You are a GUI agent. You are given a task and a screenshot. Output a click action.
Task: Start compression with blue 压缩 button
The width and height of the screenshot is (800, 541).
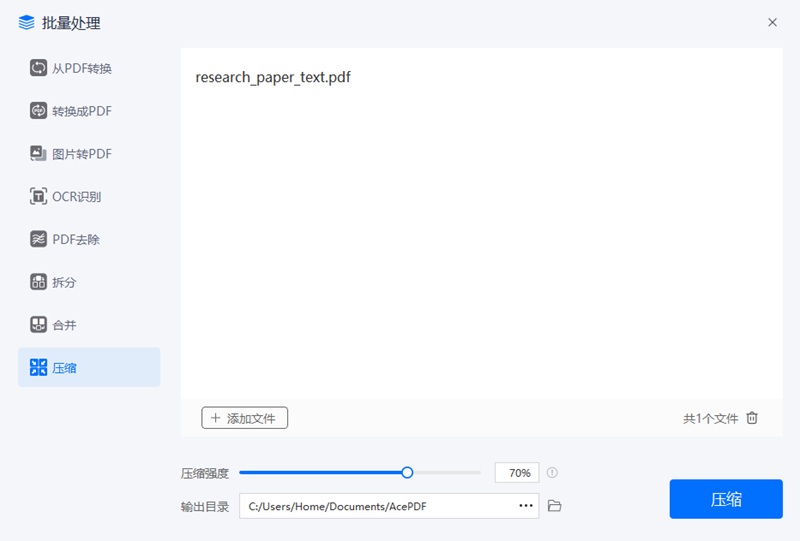point(726,499)
